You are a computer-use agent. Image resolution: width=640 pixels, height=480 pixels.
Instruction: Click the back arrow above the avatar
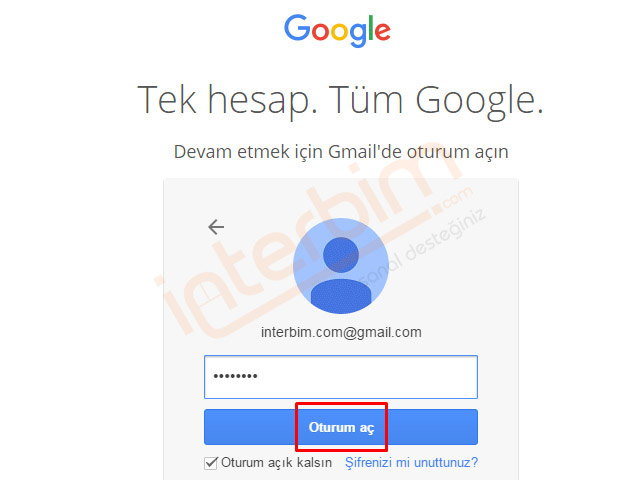pos(216,227)
